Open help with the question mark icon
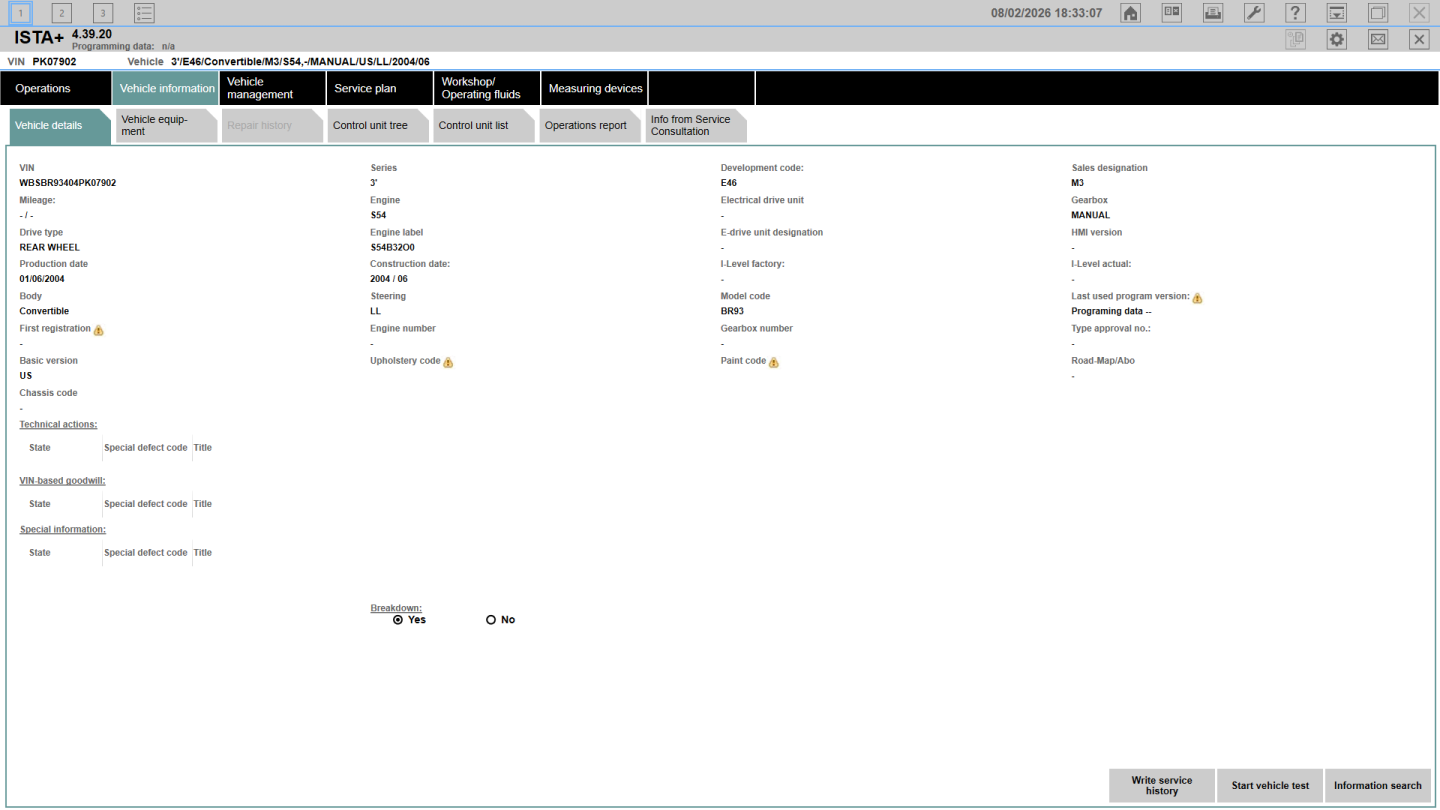This screenshot has width=1440, height=810. click(1295, 13)
